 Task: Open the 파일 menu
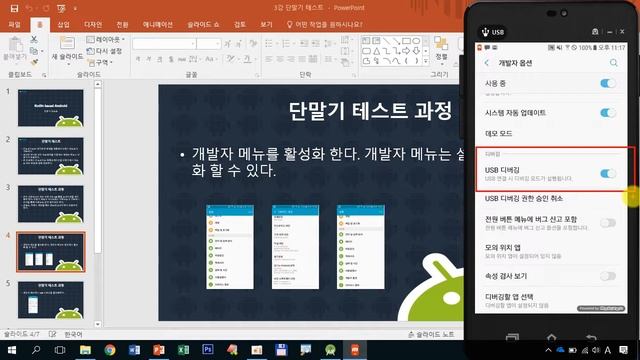pos(14,24)
